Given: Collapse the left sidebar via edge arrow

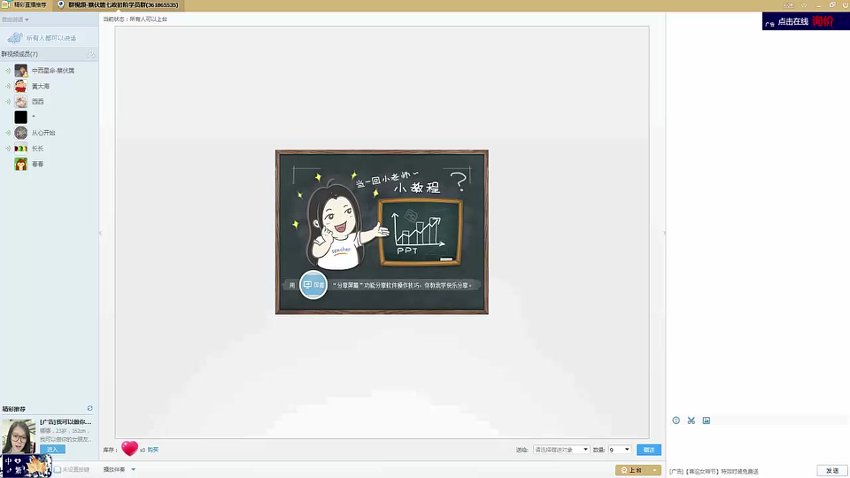Looking at the screenshot, I should [x=100, y=233].
